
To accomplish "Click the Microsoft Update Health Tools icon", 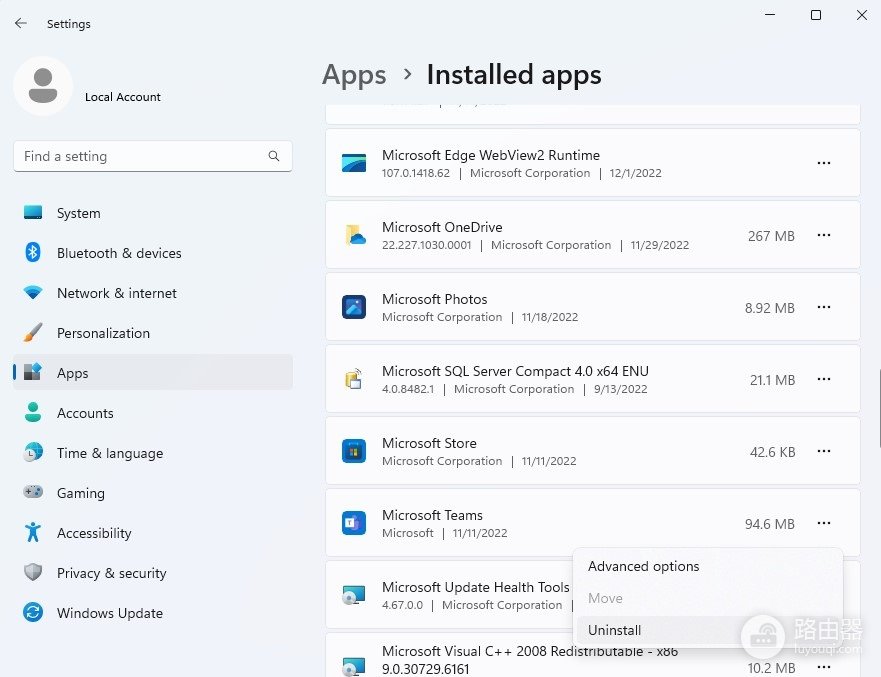I will (354, 594).
